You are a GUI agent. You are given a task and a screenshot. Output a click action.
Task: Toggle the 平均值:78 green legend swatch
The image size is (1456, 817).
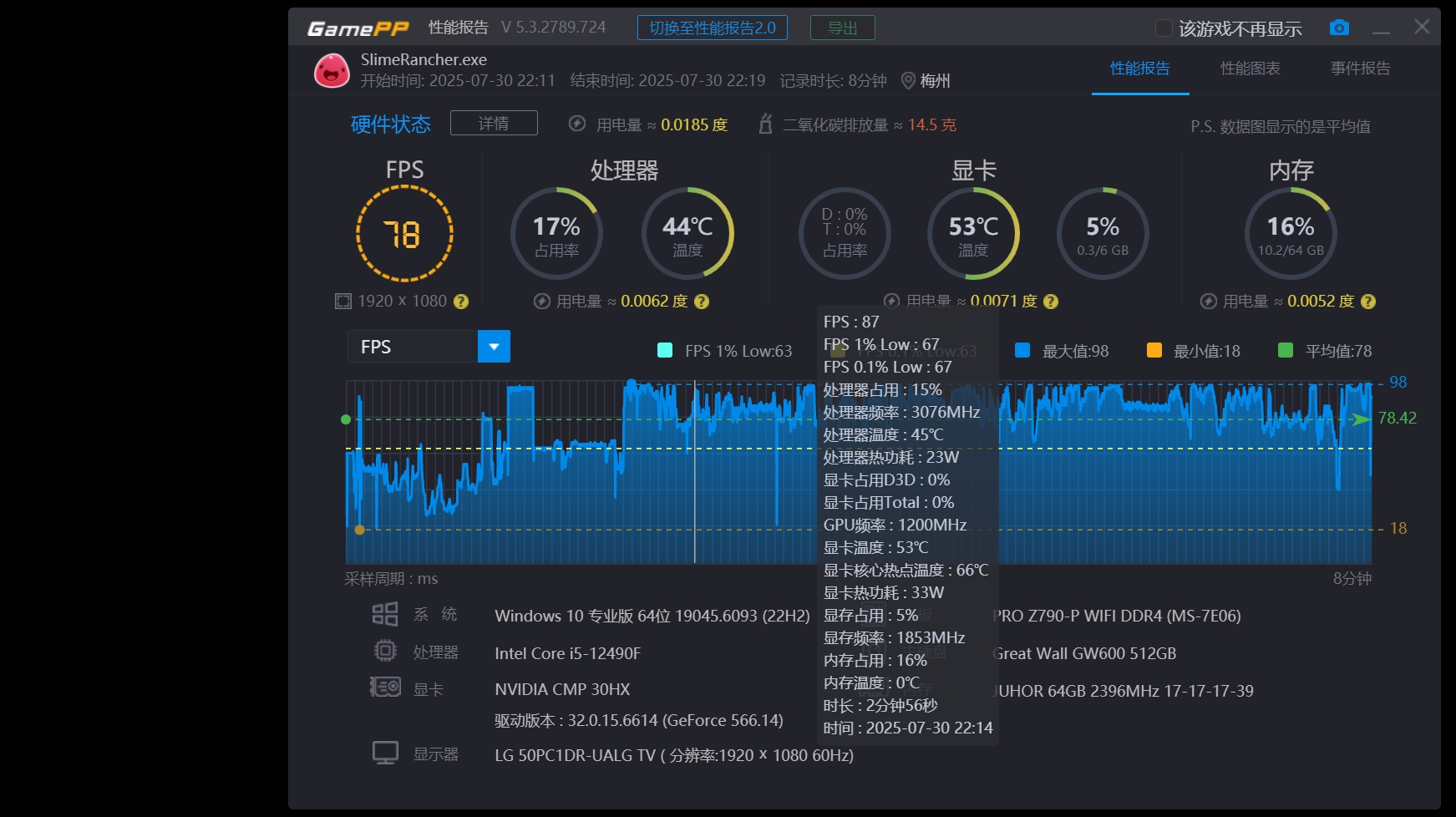coord(1286,350)
